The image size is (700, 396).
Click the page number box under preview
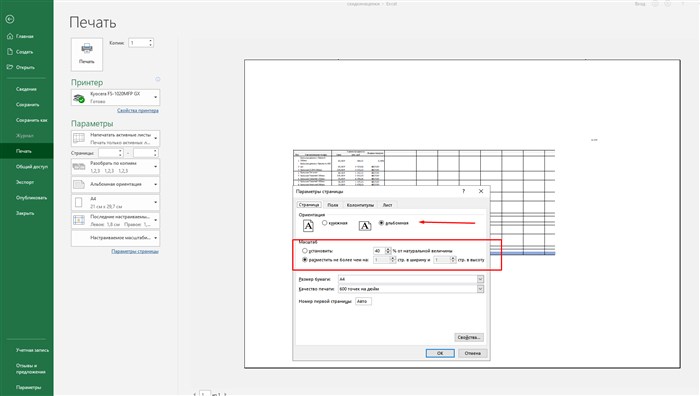205,394
